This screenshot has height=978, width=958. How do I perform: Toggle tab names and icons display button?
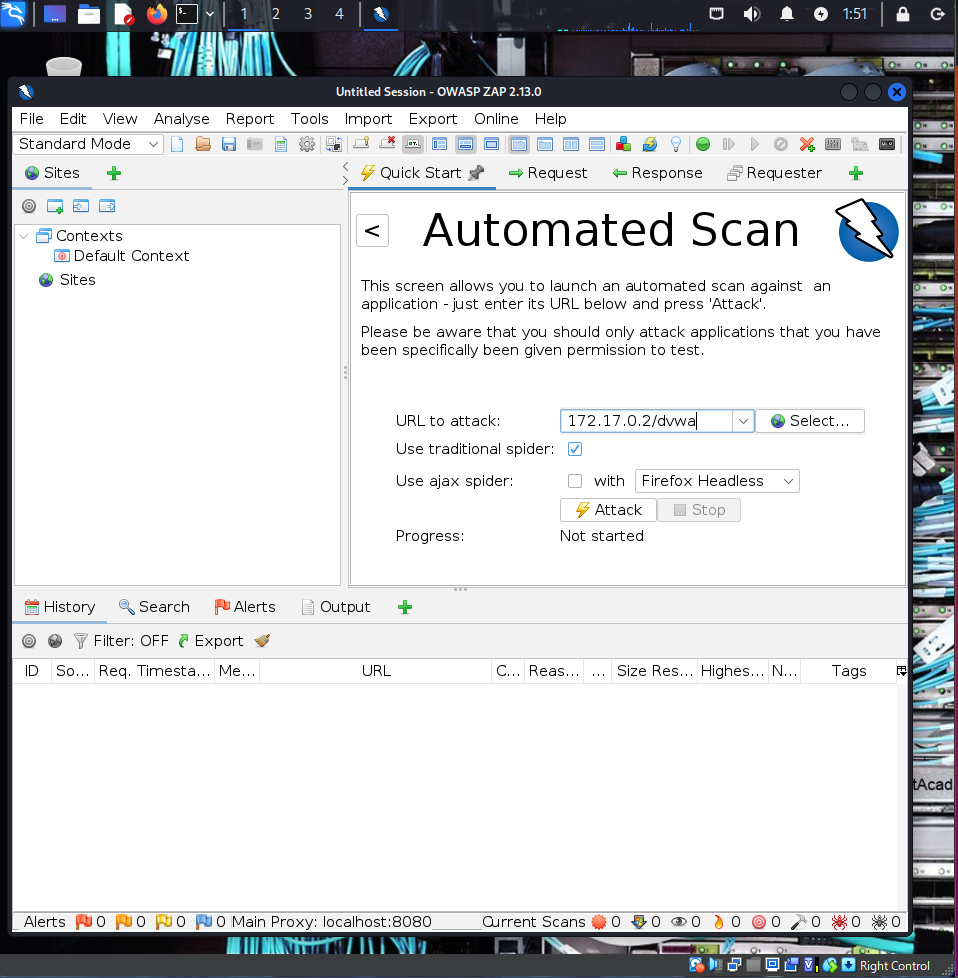pyautogui.click(x=413, y=145)
